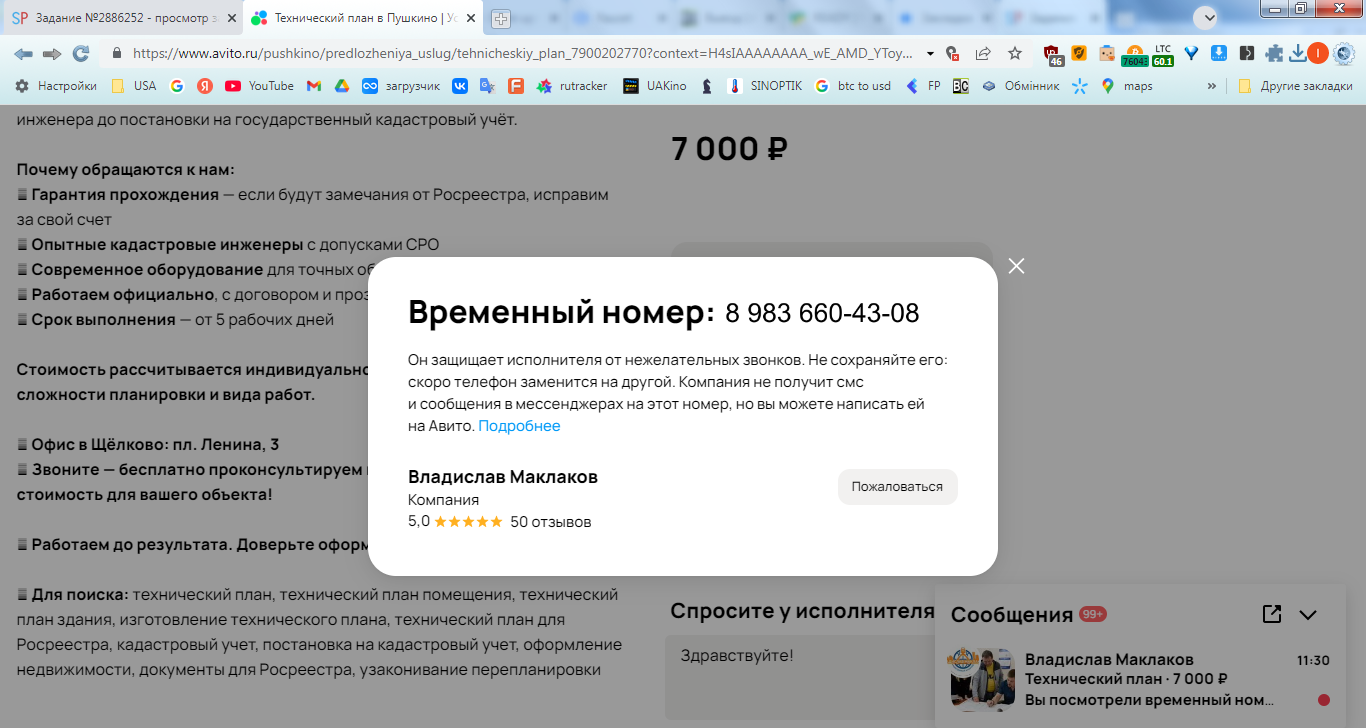The image size is (1366, 728).
Task: Open a new browser tab
Action: [500, 18]
